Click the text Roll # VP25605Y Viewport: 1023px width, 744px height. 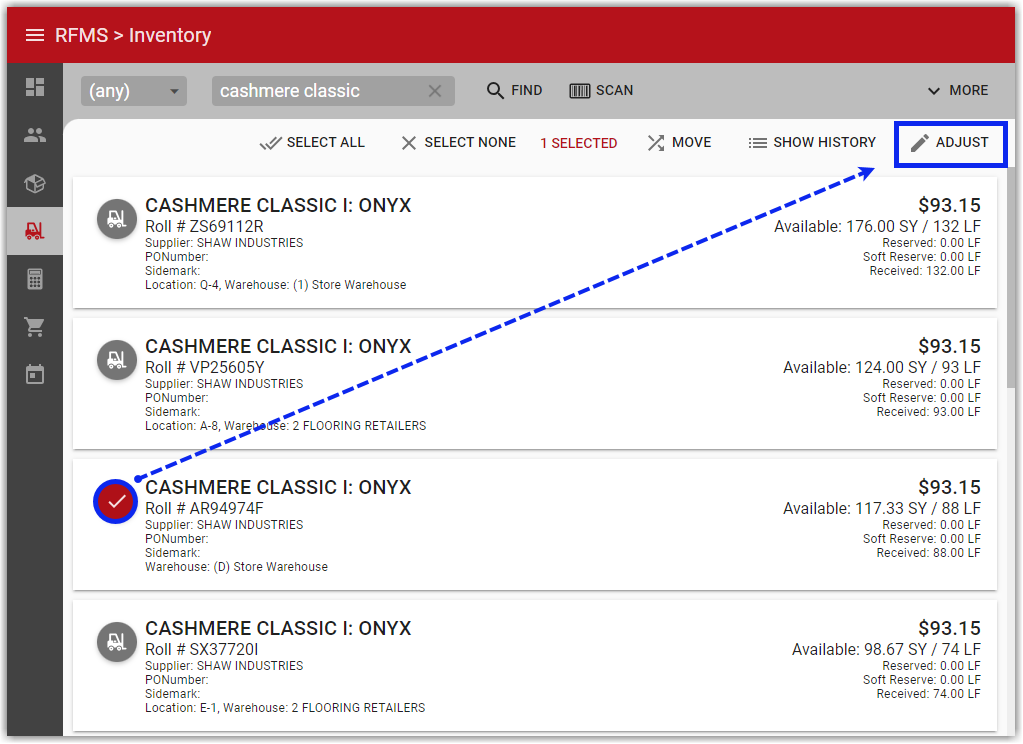pyautogui.click(x=205, y=367)
